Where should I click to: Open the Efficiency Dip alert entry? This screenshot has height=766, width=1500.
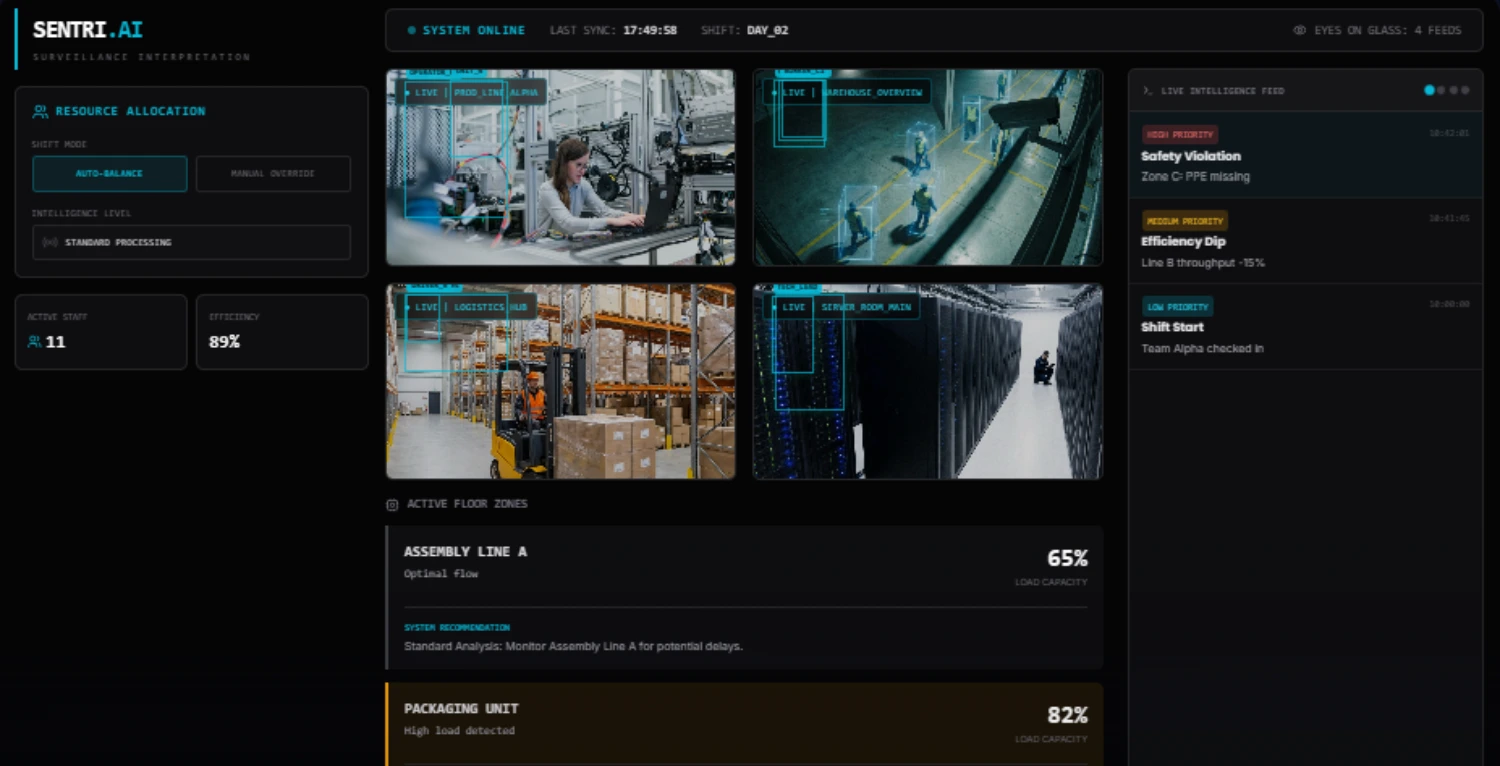pyautogui.click(x=1304, y=241)
